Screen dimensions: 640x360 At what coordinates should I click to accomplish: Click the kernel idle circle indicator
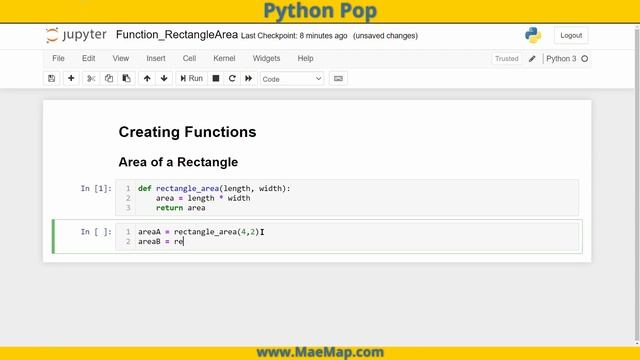coord(584,59)
